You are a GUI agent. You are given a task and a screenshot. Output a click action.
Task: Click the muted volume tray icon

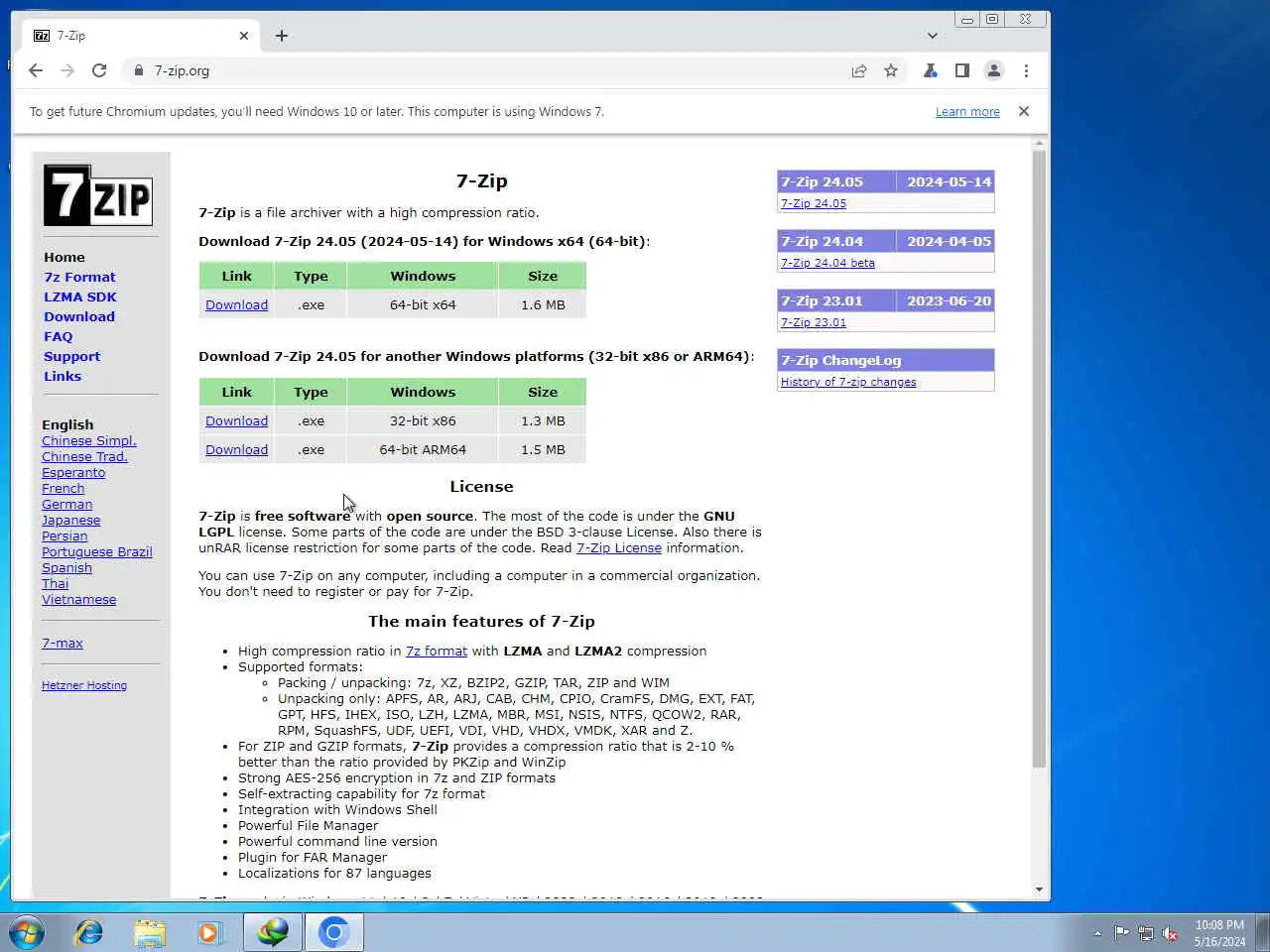[x=1171, y=933]
